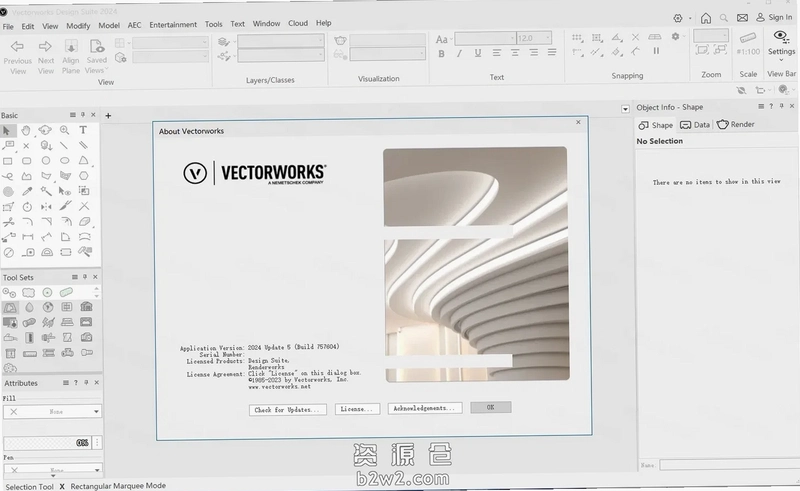Click the search magnifier in title bar
Screen dimensions: 800x491
tap(723, 18)
